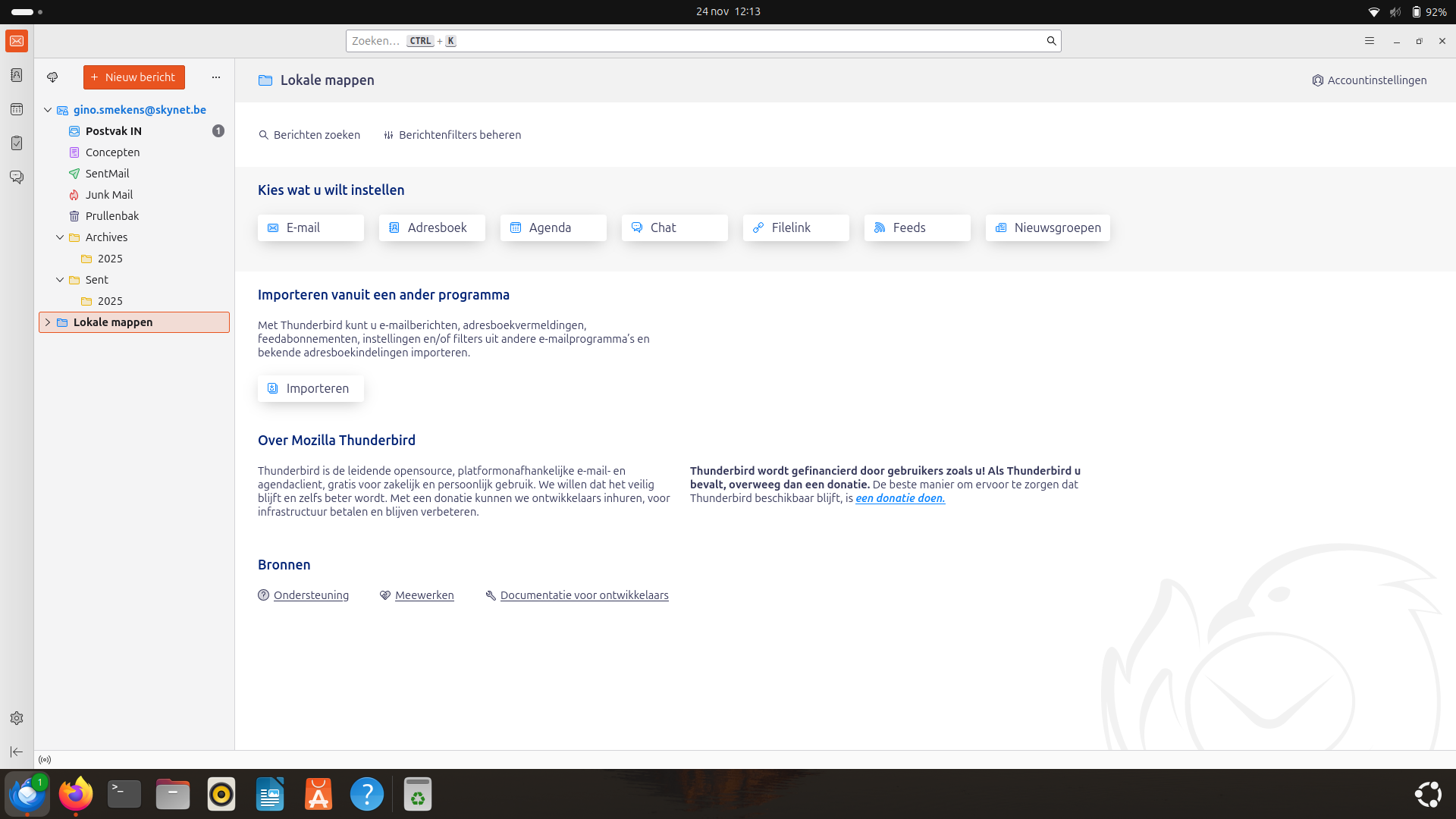Open the Thunderbird hamburger app menu
Screen dimensions: 1456x819
pyautogui.click(x=1370, y=41)
